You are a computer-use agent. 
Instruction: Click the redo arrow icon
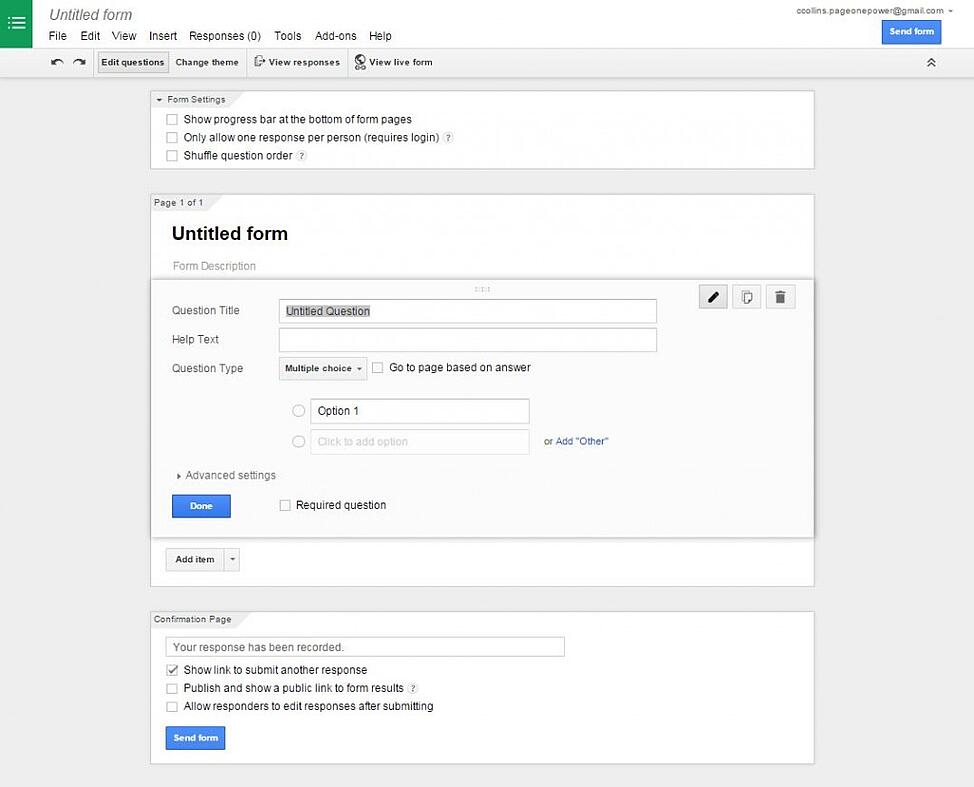(79, 61)
